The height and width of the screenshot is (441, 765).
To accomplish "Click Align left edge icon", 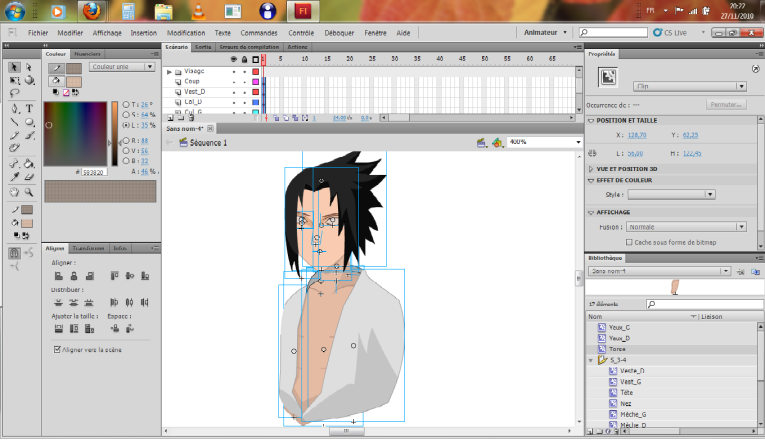I will click(x=59, y=276).
